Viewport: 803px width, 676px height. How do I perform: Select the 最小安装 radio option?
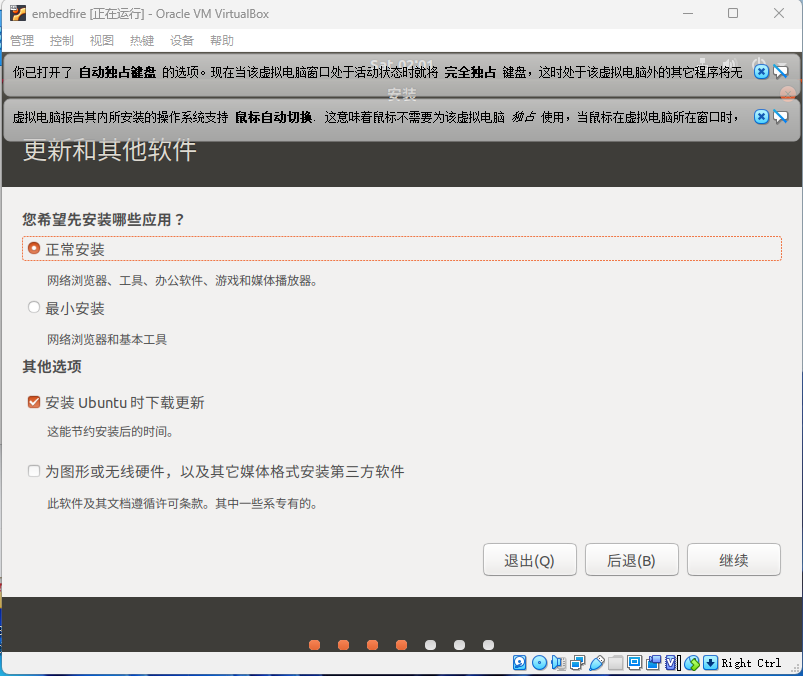[x=34, y=307]
